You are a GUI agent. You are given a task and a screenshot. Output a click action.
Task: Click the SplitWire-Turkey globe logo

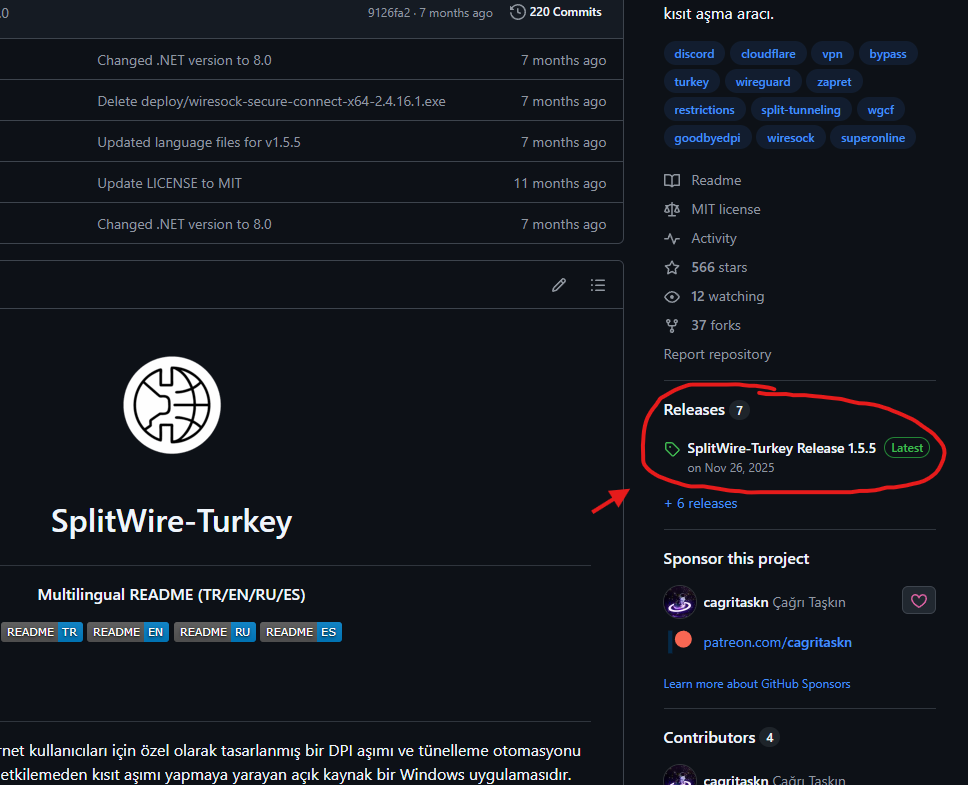[172, 405]
